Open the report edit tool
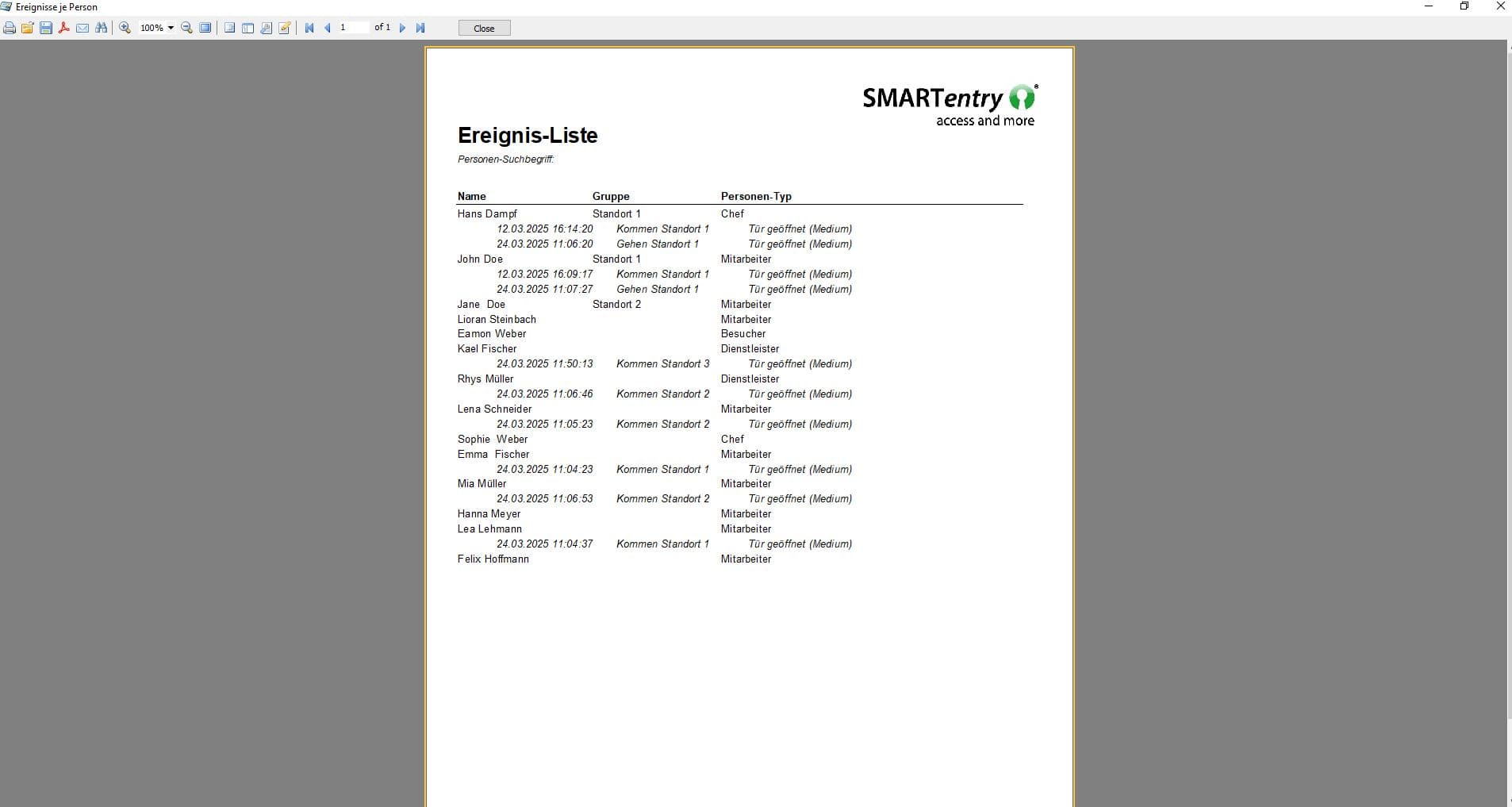1512x807 pixels. click(283, 28)
